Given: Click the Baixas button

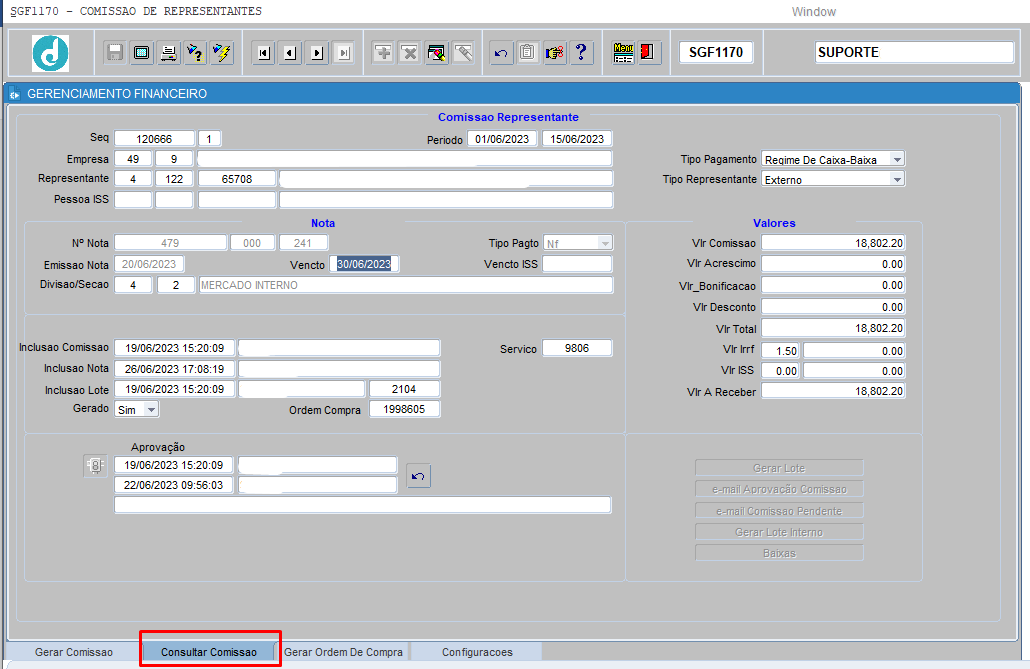Looking at the screenshot, I should pos(779,553).
